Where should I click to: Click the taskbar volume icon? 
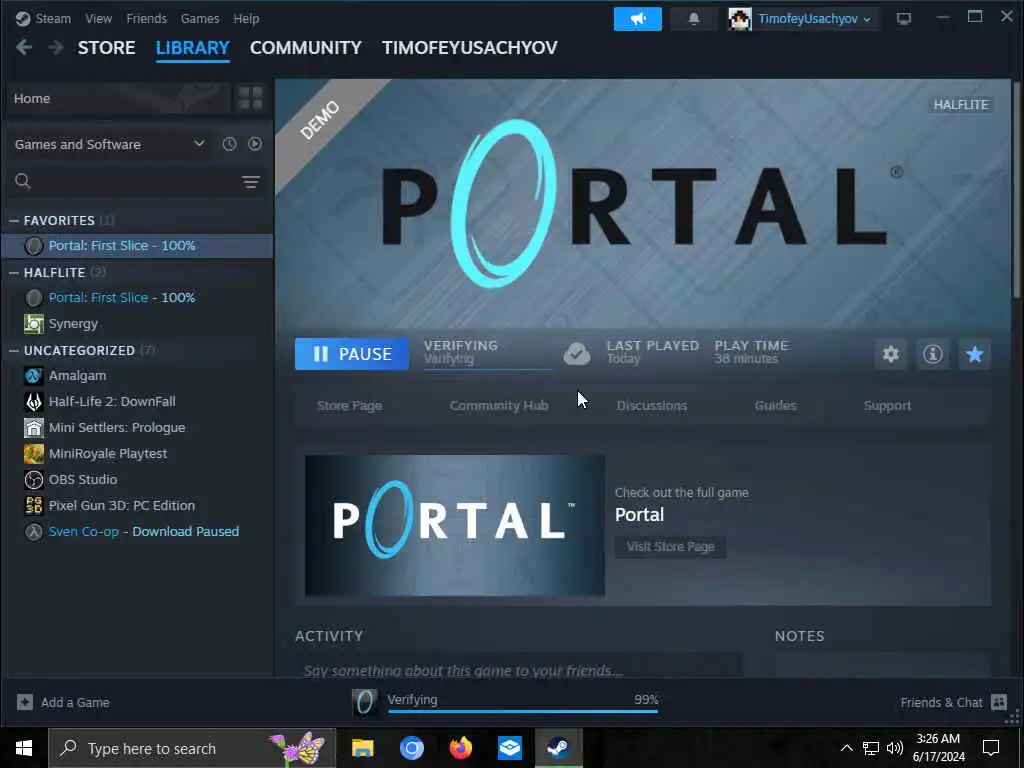[x=895, y=748]
